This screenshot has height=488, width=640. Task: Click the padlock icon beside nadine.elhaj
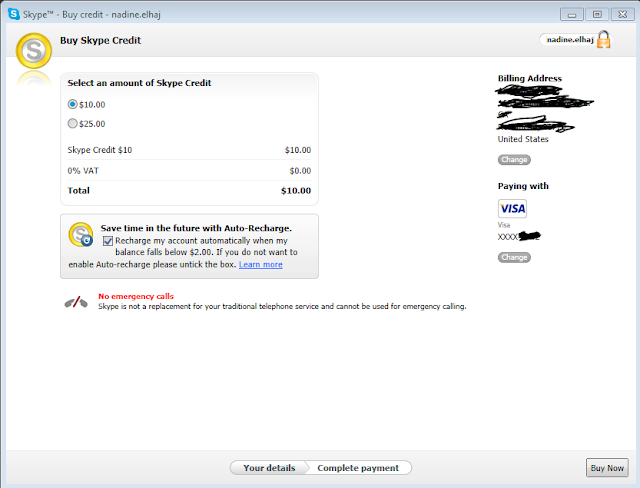point(603,40)
